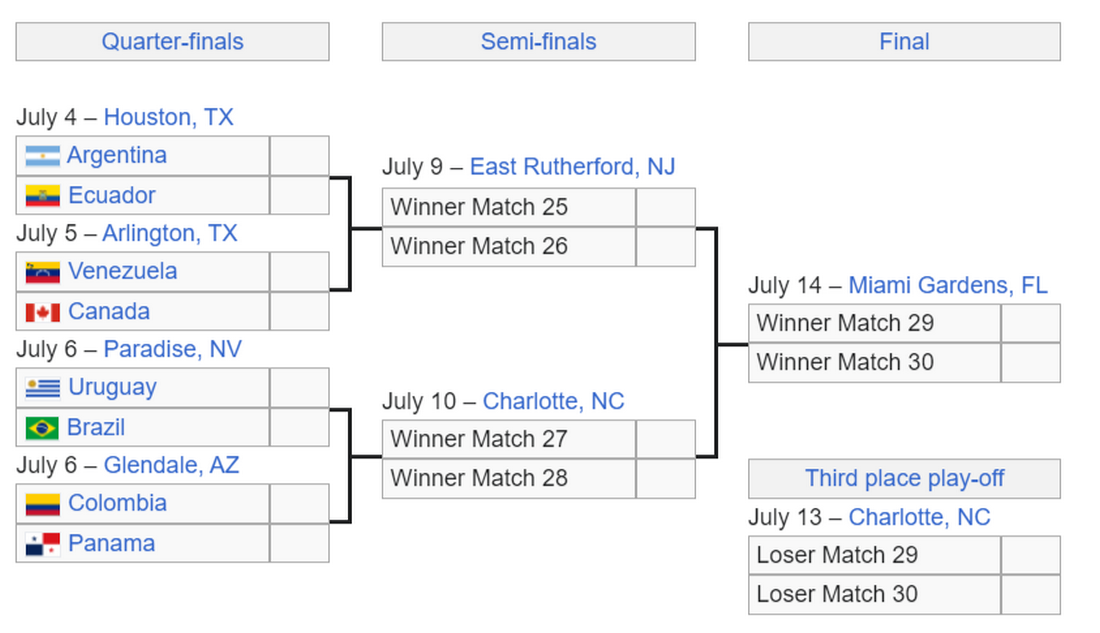The image size is (1100, 633).
Task: Open the Glendale, AZ venue link
Action: pos(171,465)
